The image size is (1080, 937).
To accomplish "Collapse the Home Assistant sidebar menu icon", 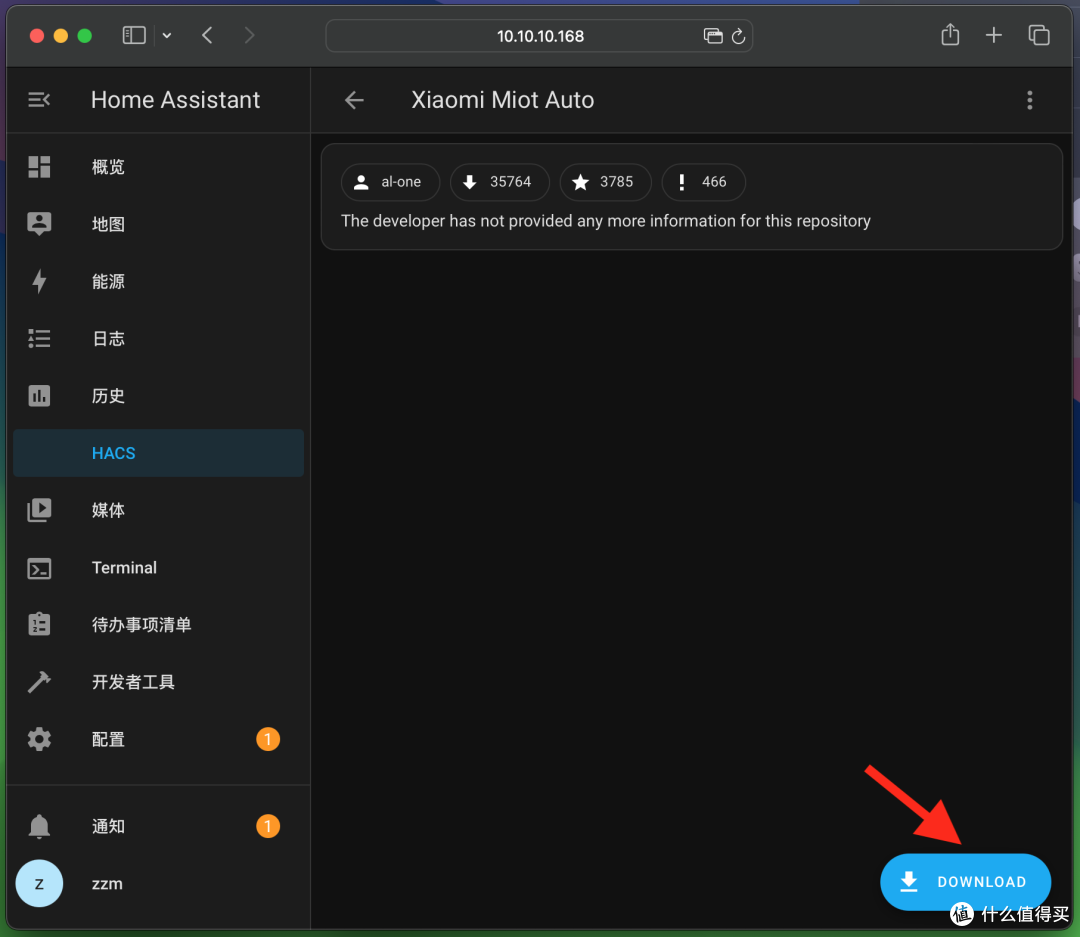I will [x=39, y=100].
